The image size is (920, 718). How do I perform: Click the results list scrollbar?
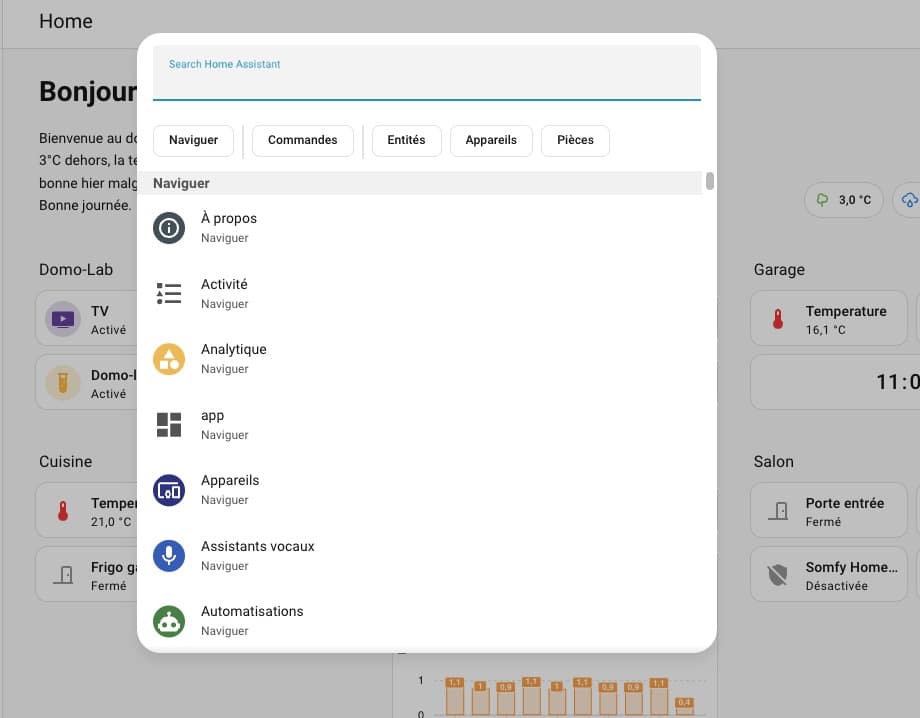(x=710, y=181)
